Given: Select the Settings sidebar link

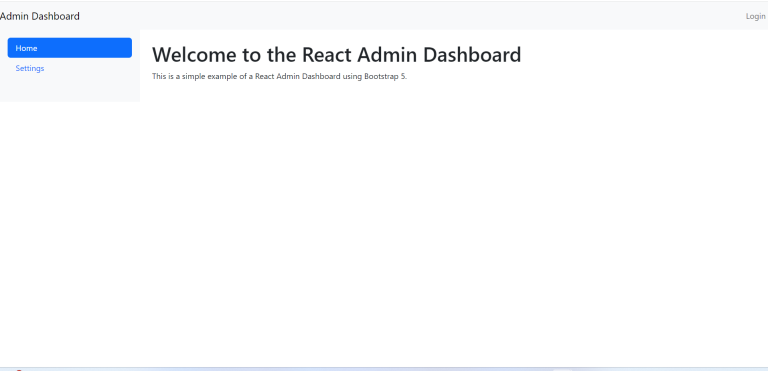Looking at the screenshot, I should (30, 68).
